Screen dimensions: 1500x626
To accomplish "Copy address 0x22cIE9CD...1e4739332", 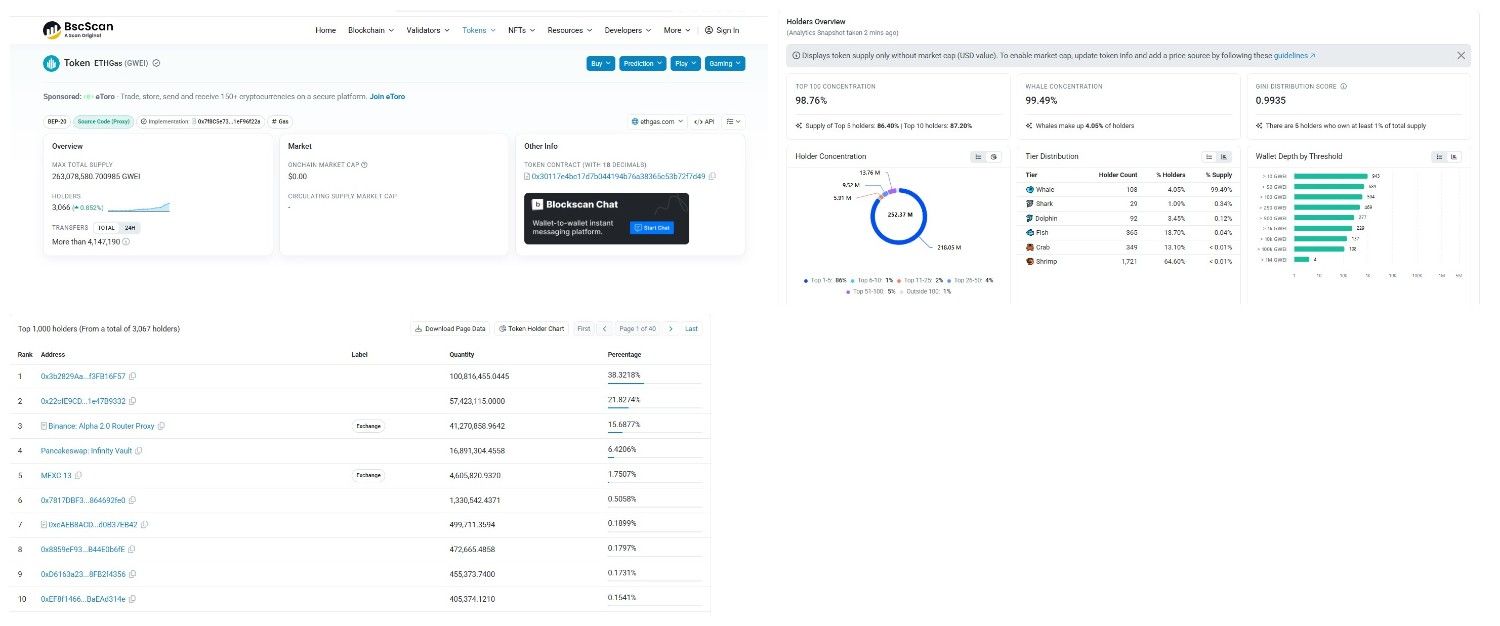I will point(132,401).
